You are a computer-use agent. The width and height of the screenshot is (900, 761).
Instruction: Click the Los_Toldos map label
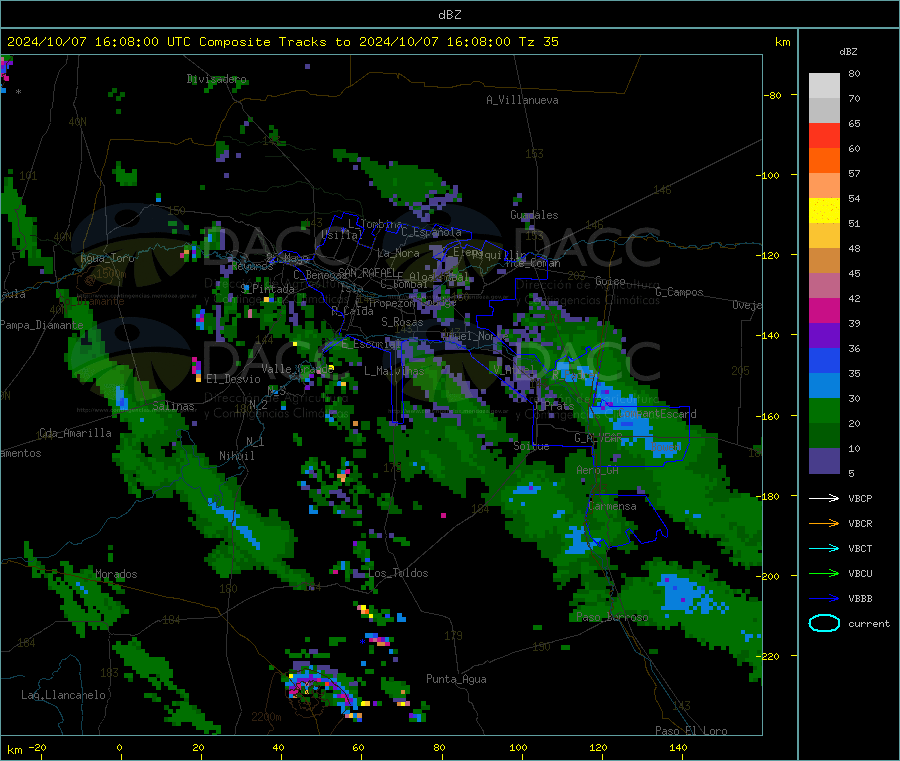click(398, 573)
